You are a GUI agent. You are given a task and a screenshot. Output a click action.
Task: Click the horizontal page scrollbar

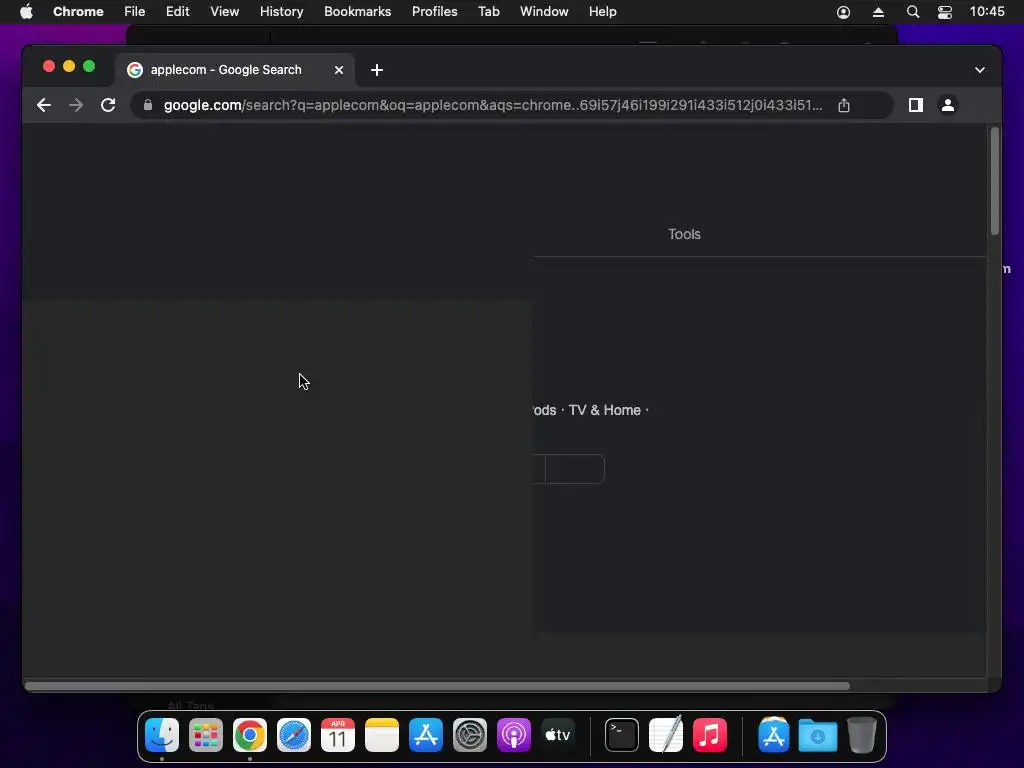438,686
